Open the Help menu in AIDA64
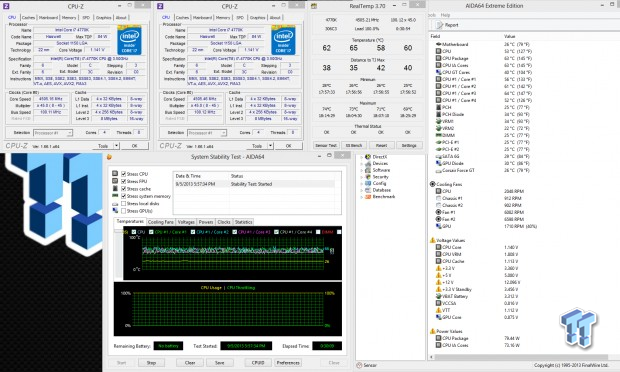620x372 pixels. (x=446, y=15)
